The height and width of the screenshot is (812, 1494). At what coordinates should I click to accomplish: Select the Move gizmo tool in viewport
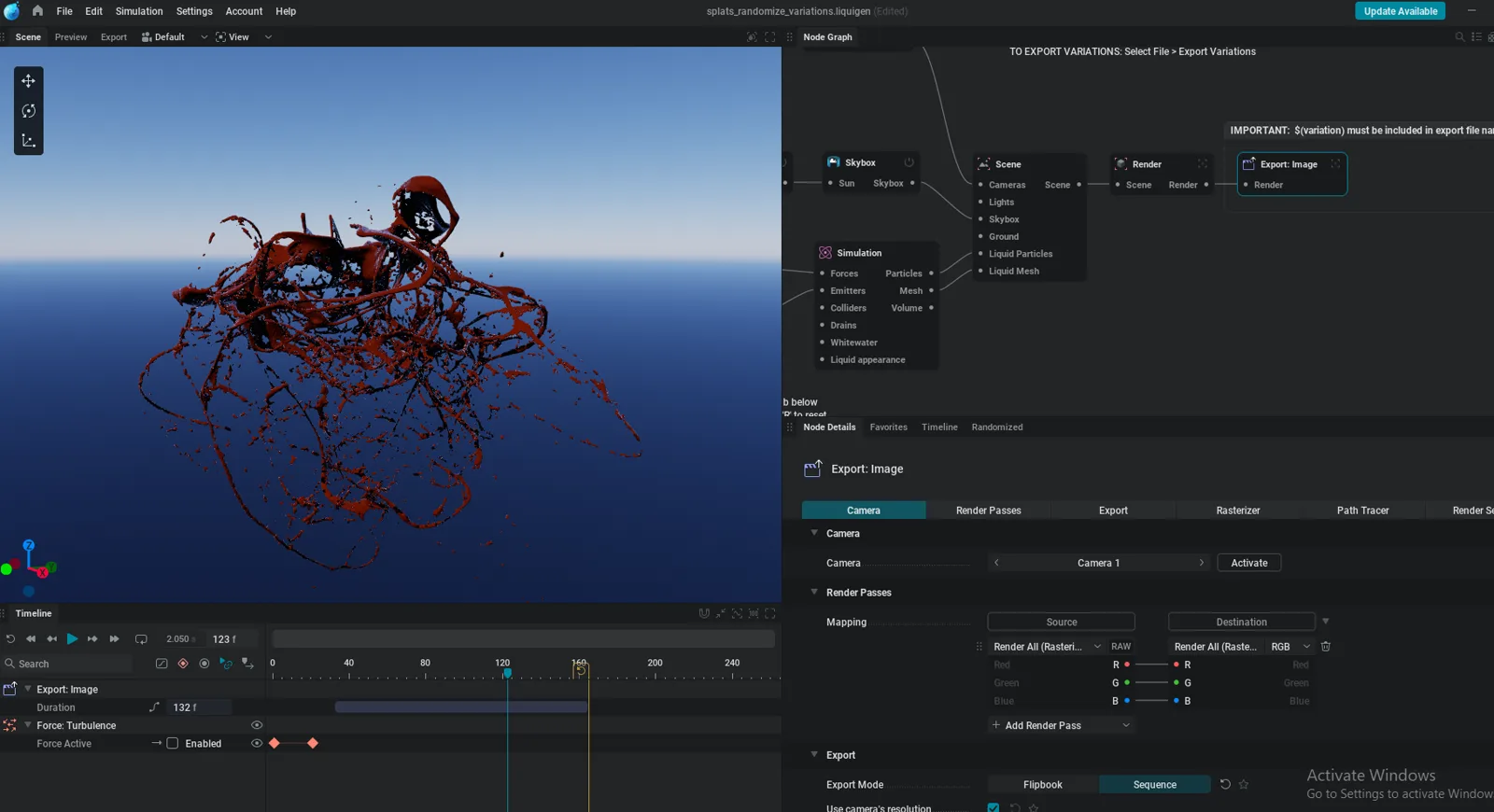(x=29, y=81)
